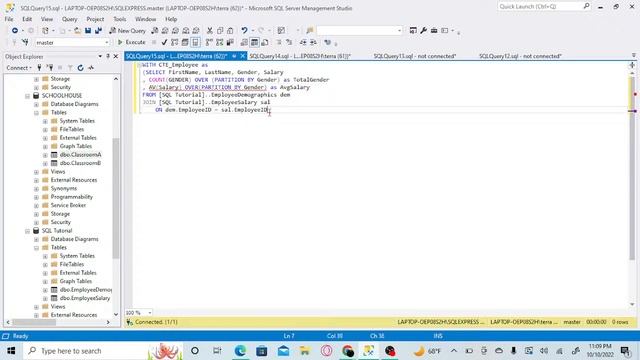Open File Explorer from the taskbar
This screenshot has width=640, height=360.
pyautogui.click(x=305, y=351)
